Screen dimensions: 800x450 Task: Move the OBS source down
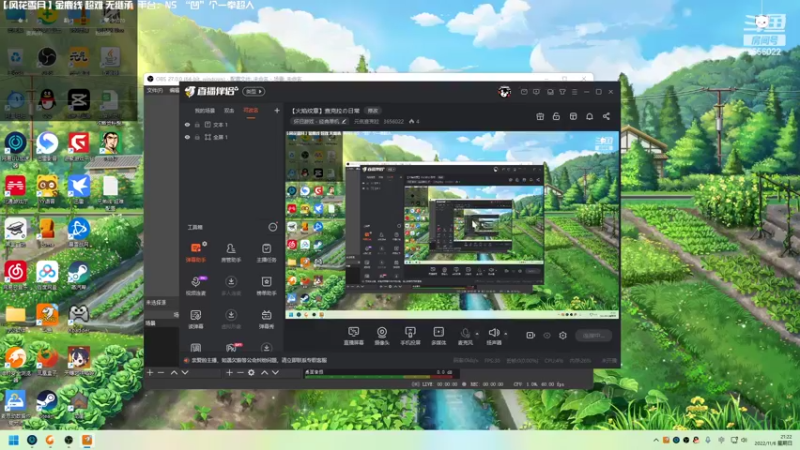pos(276,372)
